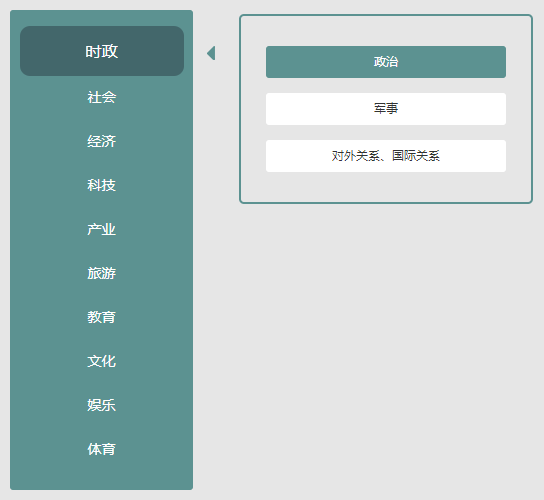
Task: Switch to the 经济 category
Action: pos(102,141)
